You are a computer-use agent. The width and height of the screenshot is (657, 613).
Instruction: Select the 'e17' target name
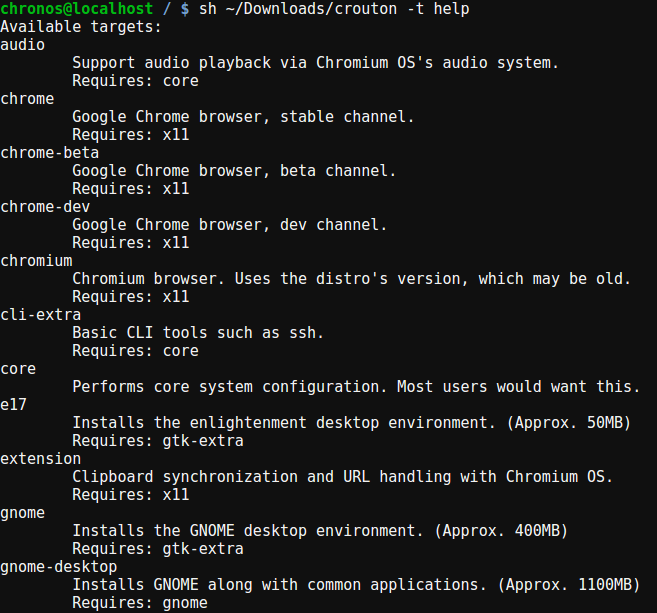14,405
